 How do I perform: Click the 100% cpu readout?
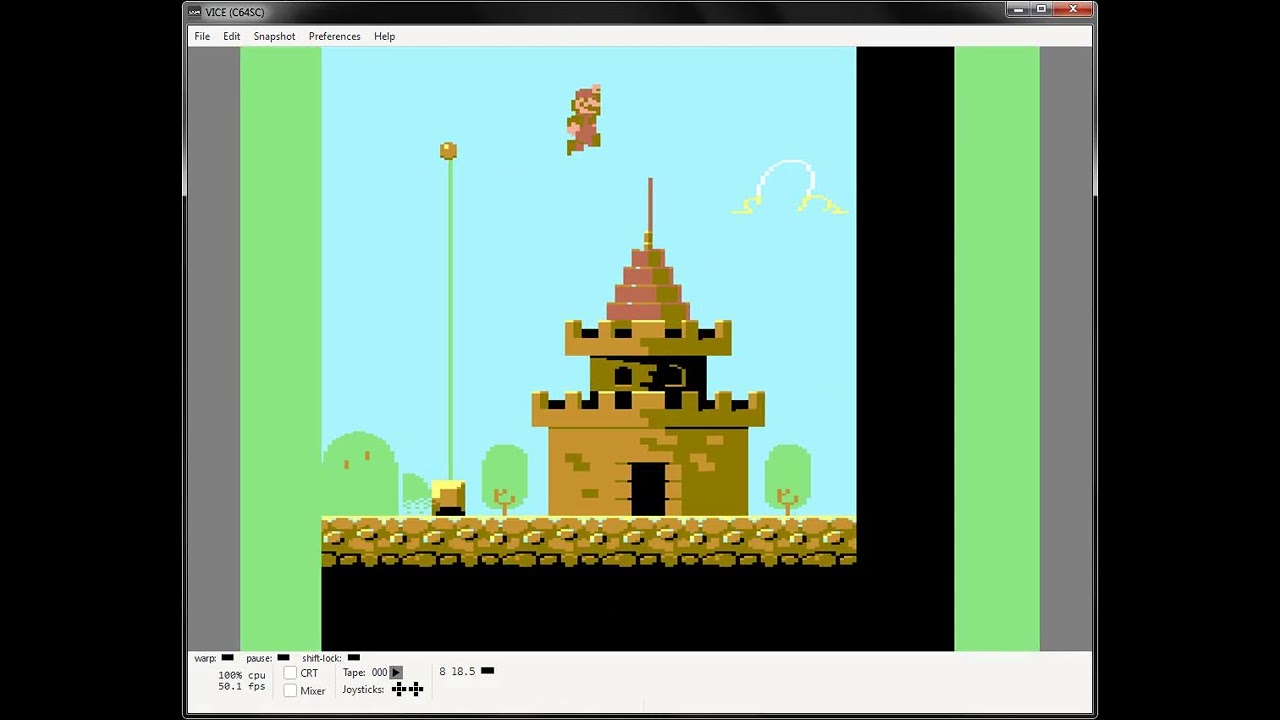[242, 675]
